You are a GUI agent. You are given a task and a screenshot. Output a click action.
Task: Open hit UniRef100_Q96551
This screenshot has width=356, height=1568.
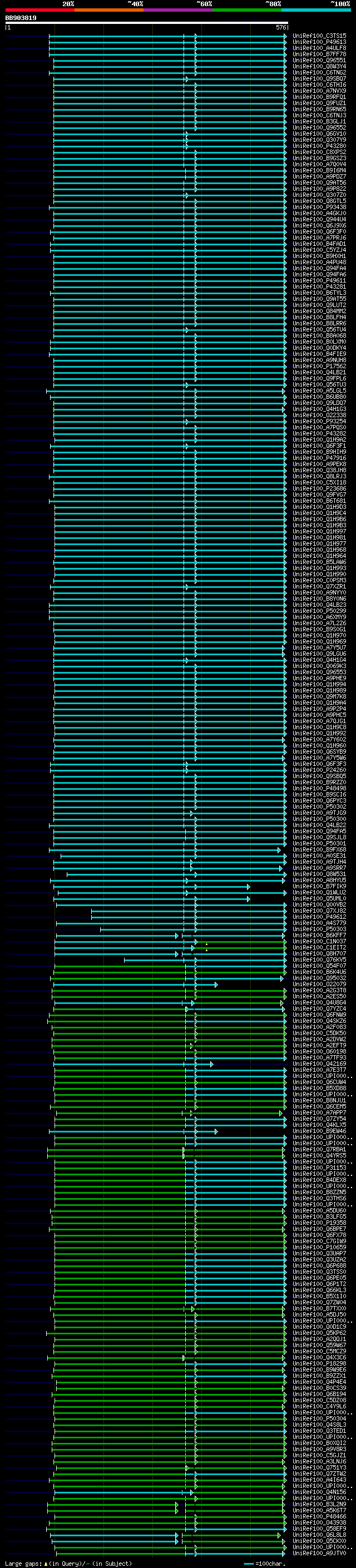point(319,60)
